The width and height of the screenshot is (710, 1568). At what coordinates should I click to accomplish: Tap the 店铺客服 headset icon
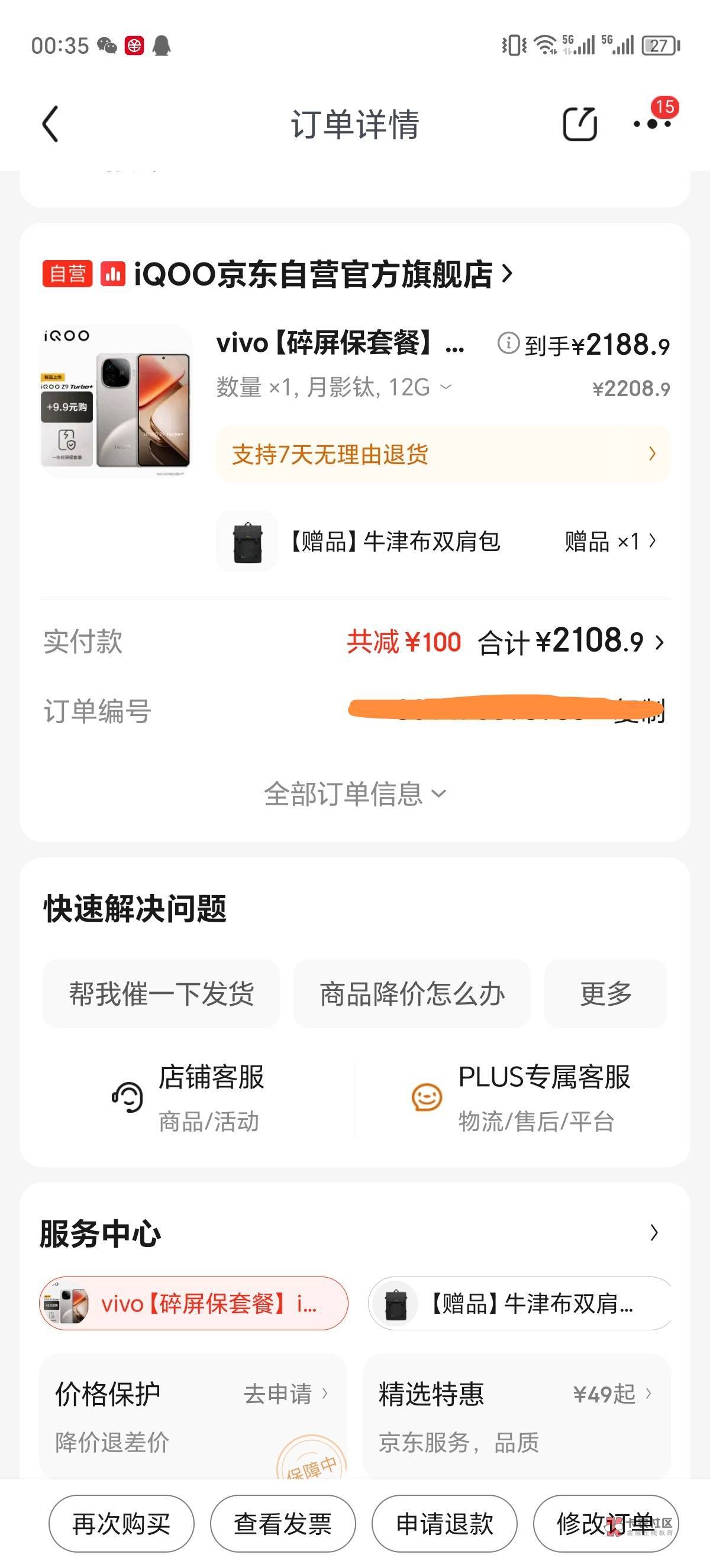point(127,1097)
